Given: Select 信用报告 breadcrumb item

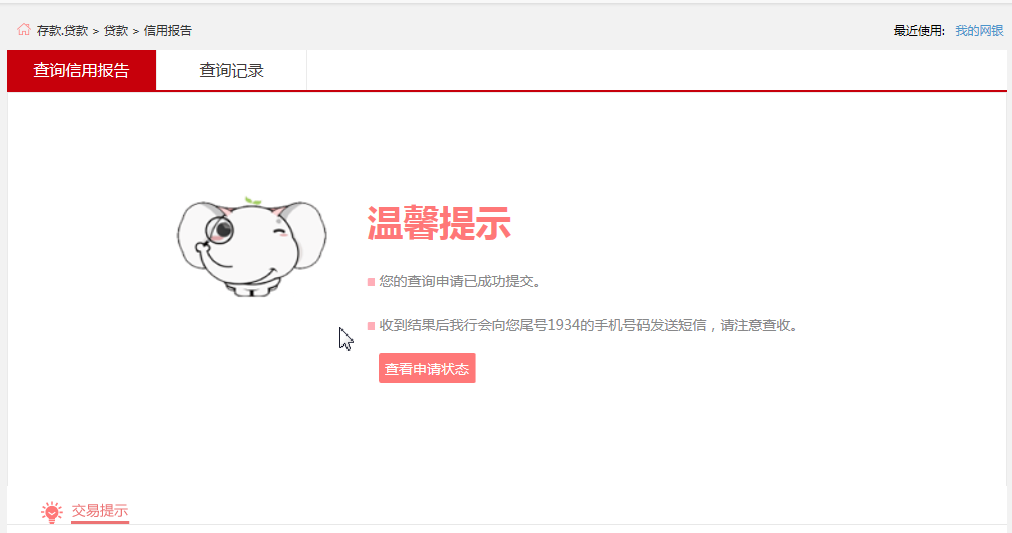Looking at the screenshot, I should [168, 30].
